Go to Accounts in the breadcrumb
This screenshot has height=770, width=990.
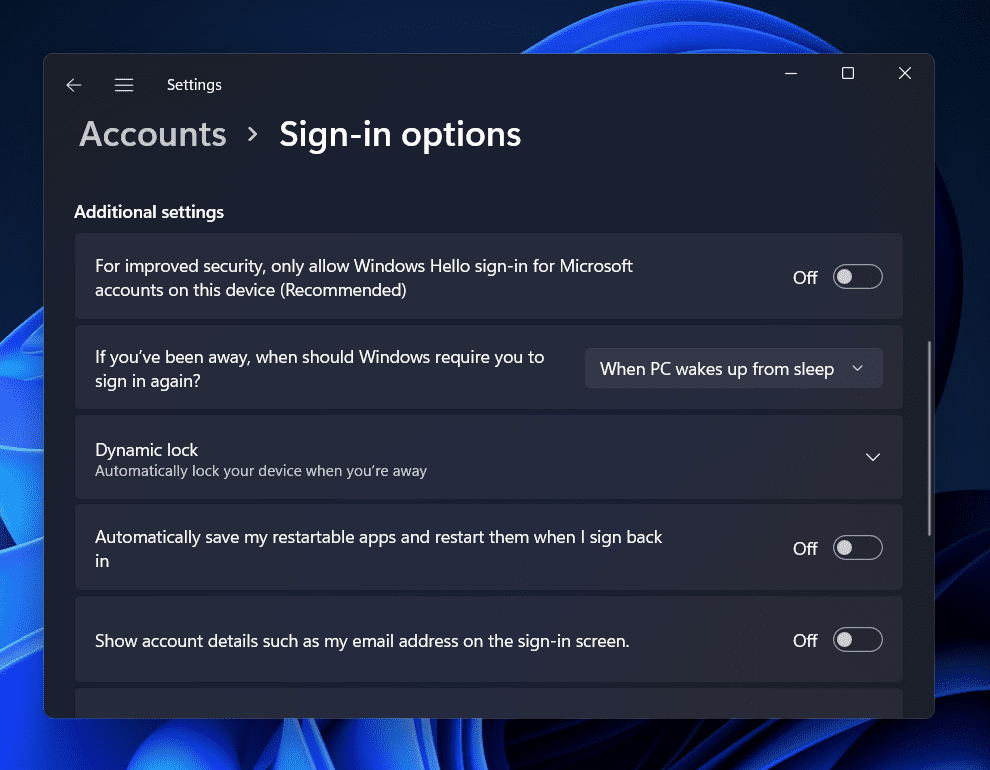[x=153, y=134]
